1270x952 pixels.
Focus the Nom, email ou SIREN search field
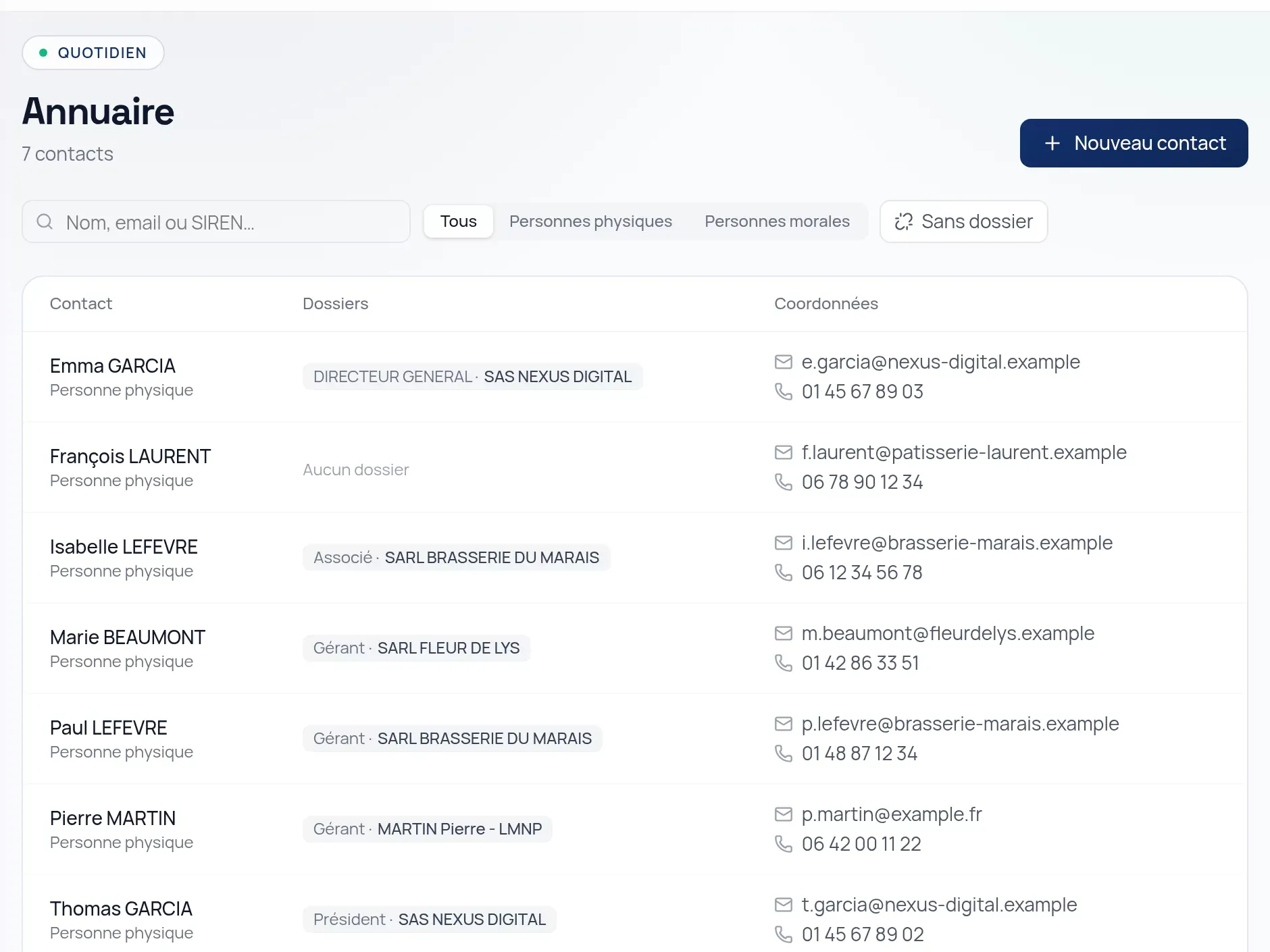click(216, 221)
